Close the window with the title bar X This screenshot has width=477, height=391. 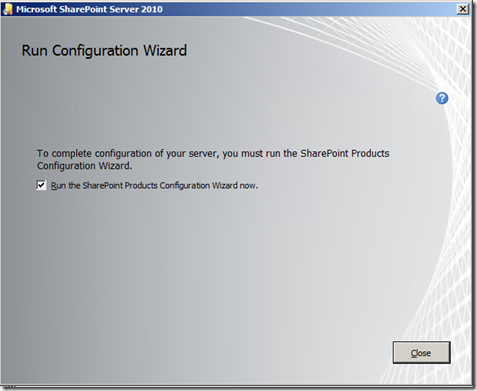(463, 9)
